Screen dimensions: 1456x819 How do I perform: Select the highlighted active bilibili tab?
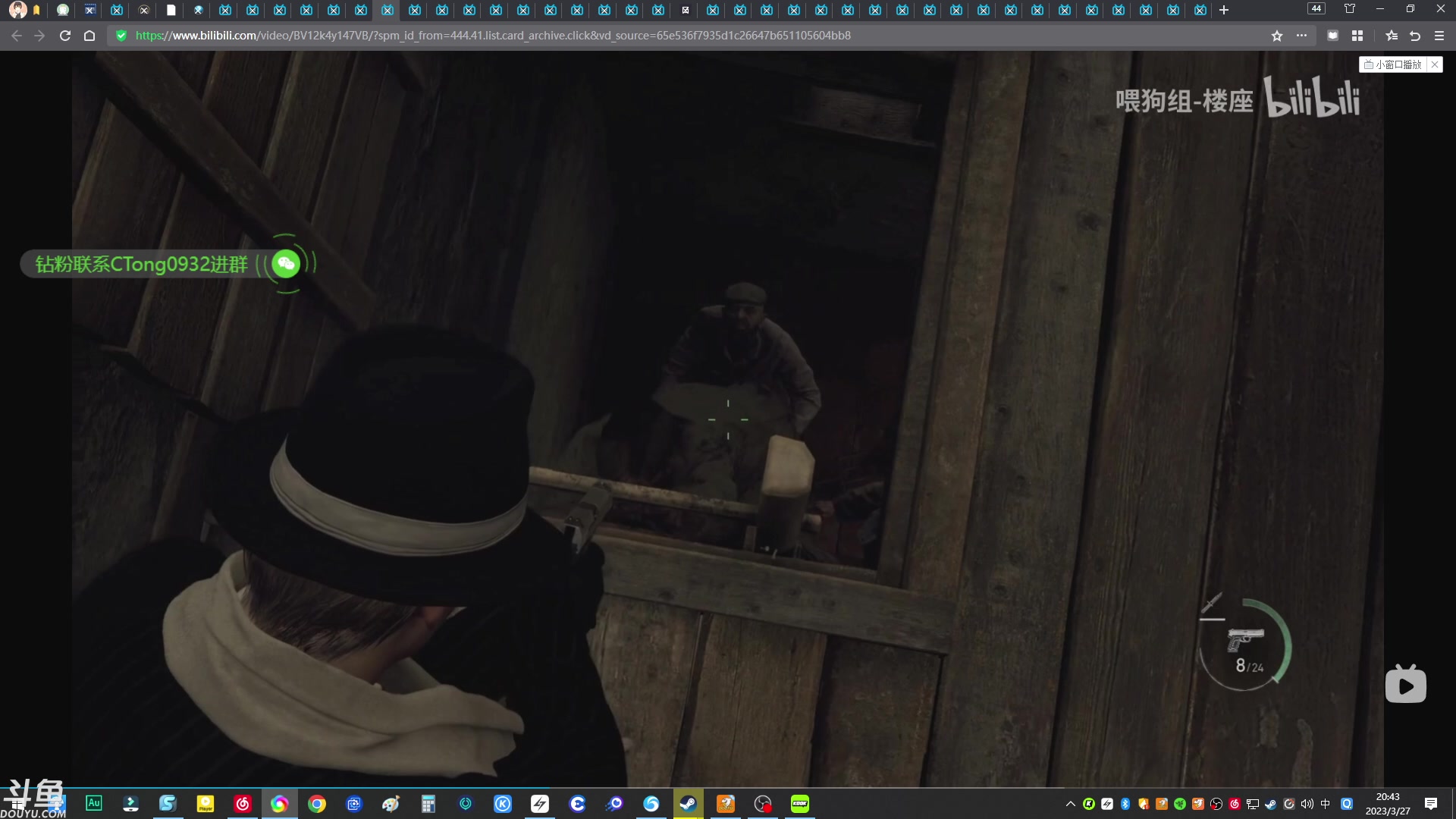(388, 10)
